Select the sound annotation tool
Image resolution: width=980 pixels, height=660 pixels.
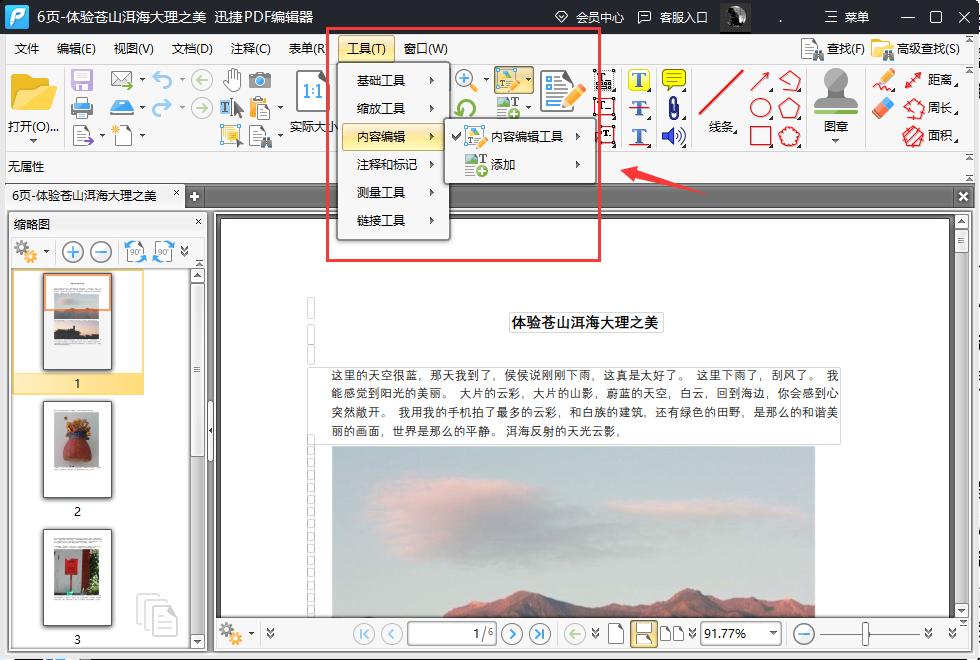pyautogui.click(x=674, y=134)
